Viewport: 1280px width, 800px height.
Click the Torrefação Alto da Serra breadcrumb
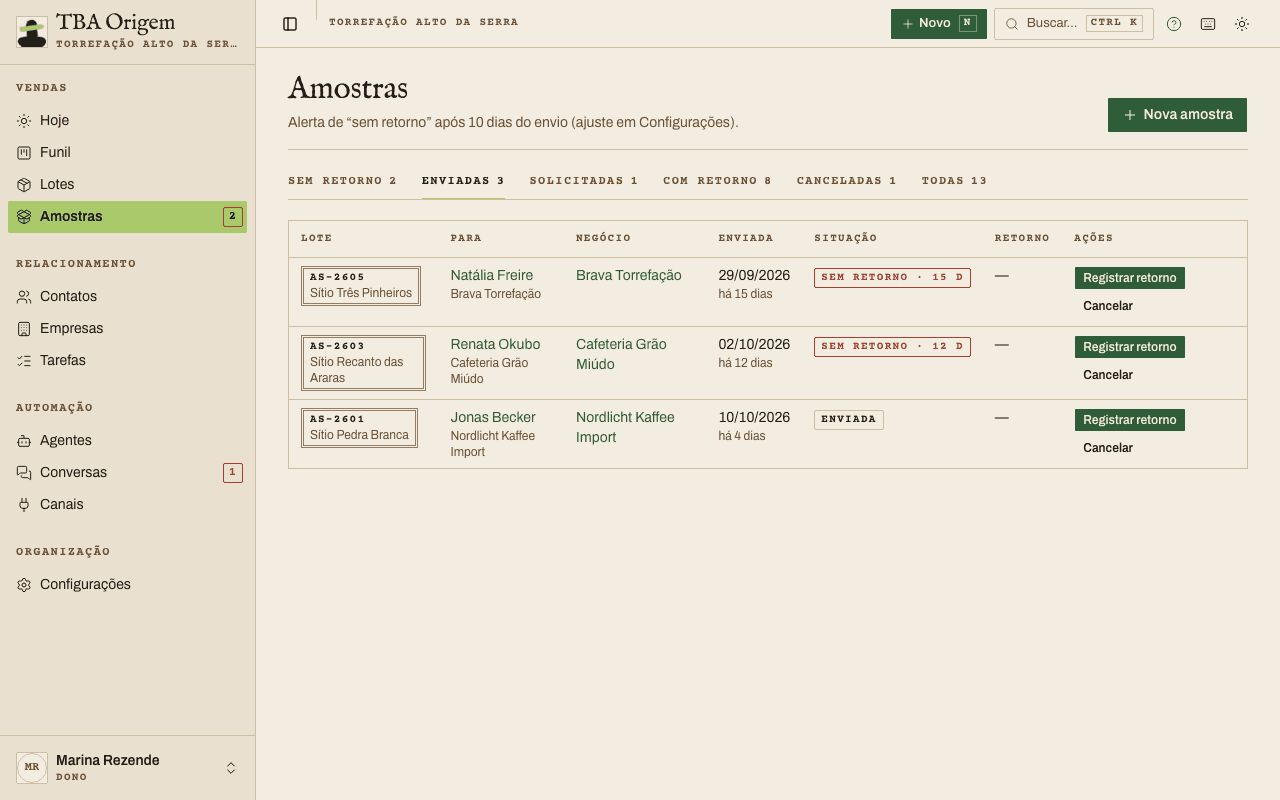pyautogui.click(x=424, y=22)
